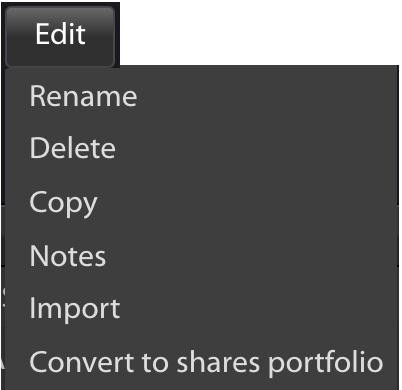Pick the Import option under Notes
The height and width of the screenshot is (390, 402).
click(x=202, y=309)
